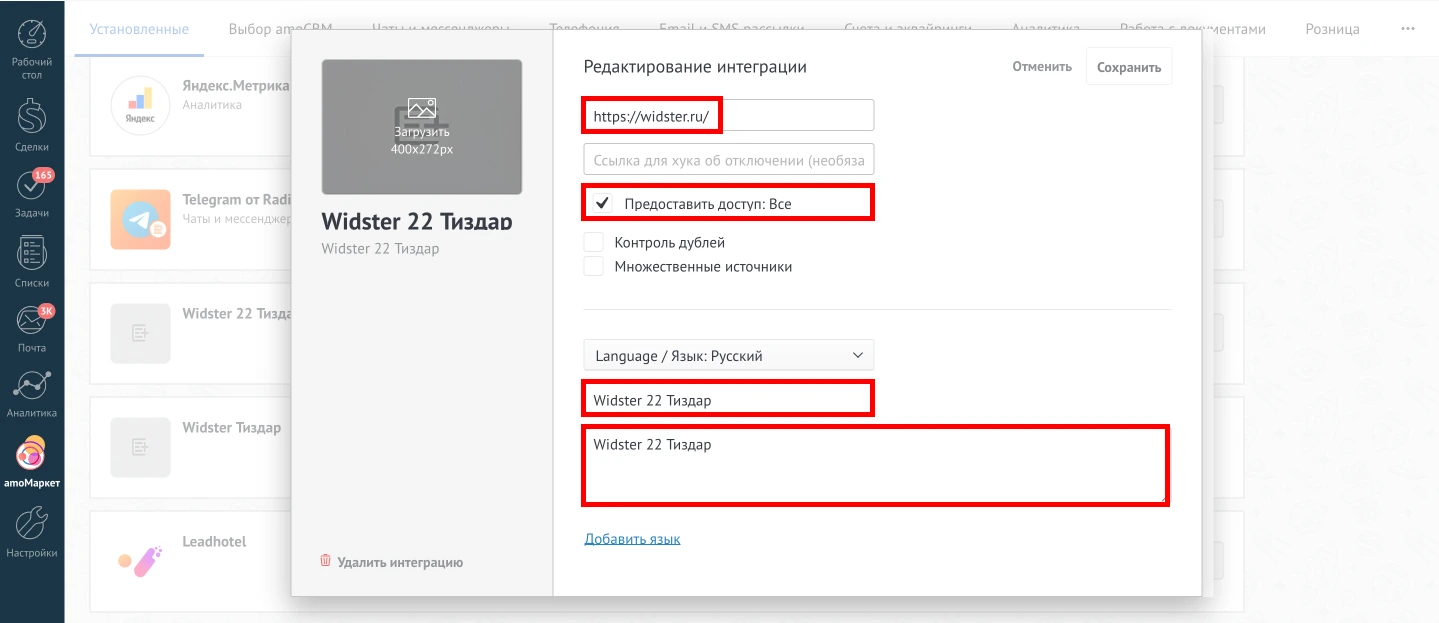Click the trash icon for Удалить интеграцию
The width and height of the screenshot is (1439, 623).
325,561
